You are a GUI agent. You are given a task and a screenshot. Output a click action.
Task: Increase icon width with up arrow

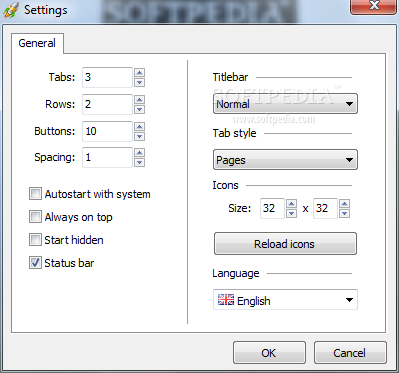[291, 204]
